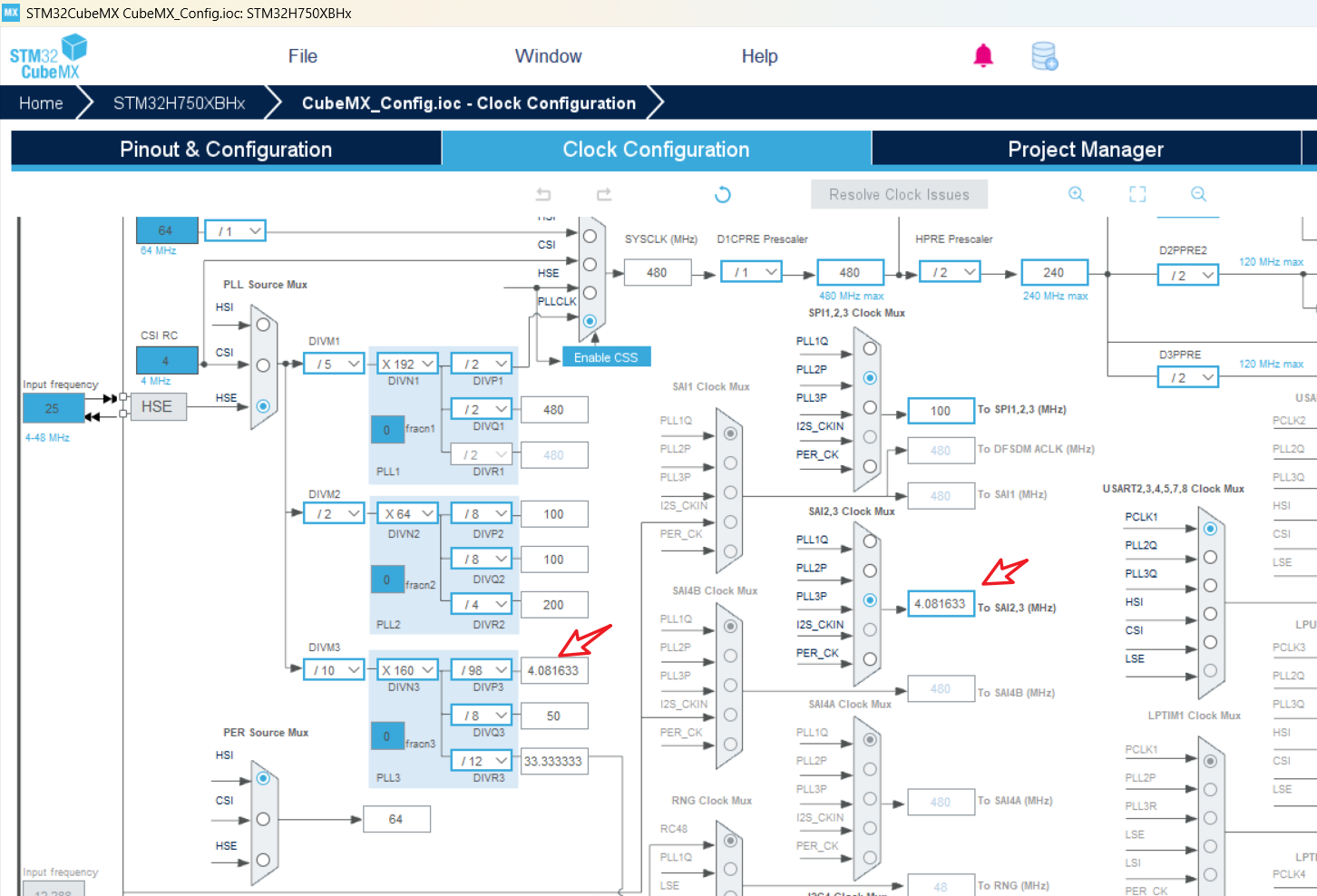The height and width of the screenshot is (896, 1317).
Task: Click CubeMX_Config.ioc - Clock Configuration breadcrumb
Action: (469, 103)
